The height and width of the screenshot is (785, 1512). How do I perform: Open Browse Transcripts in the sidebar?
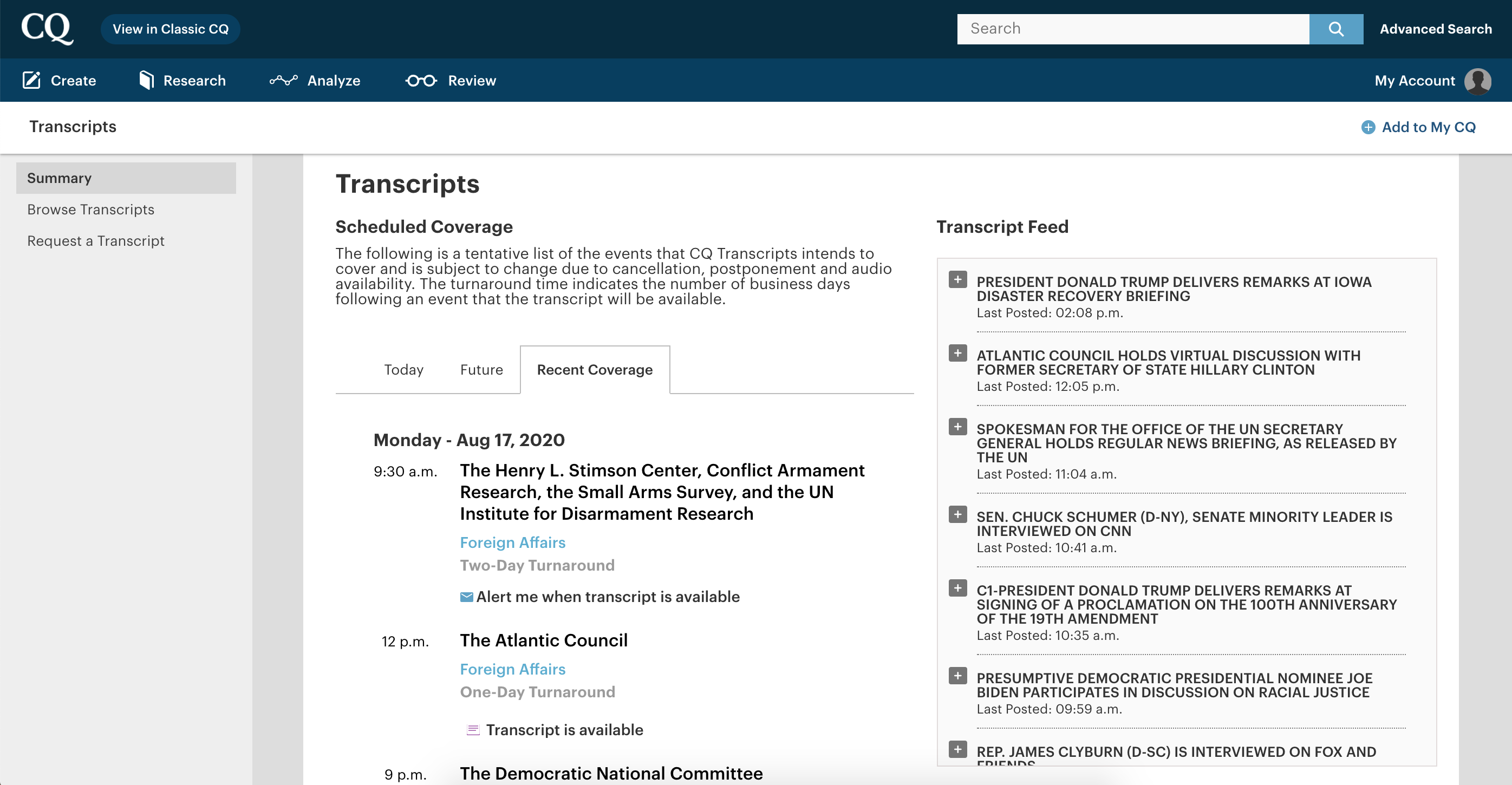[90, 210]
